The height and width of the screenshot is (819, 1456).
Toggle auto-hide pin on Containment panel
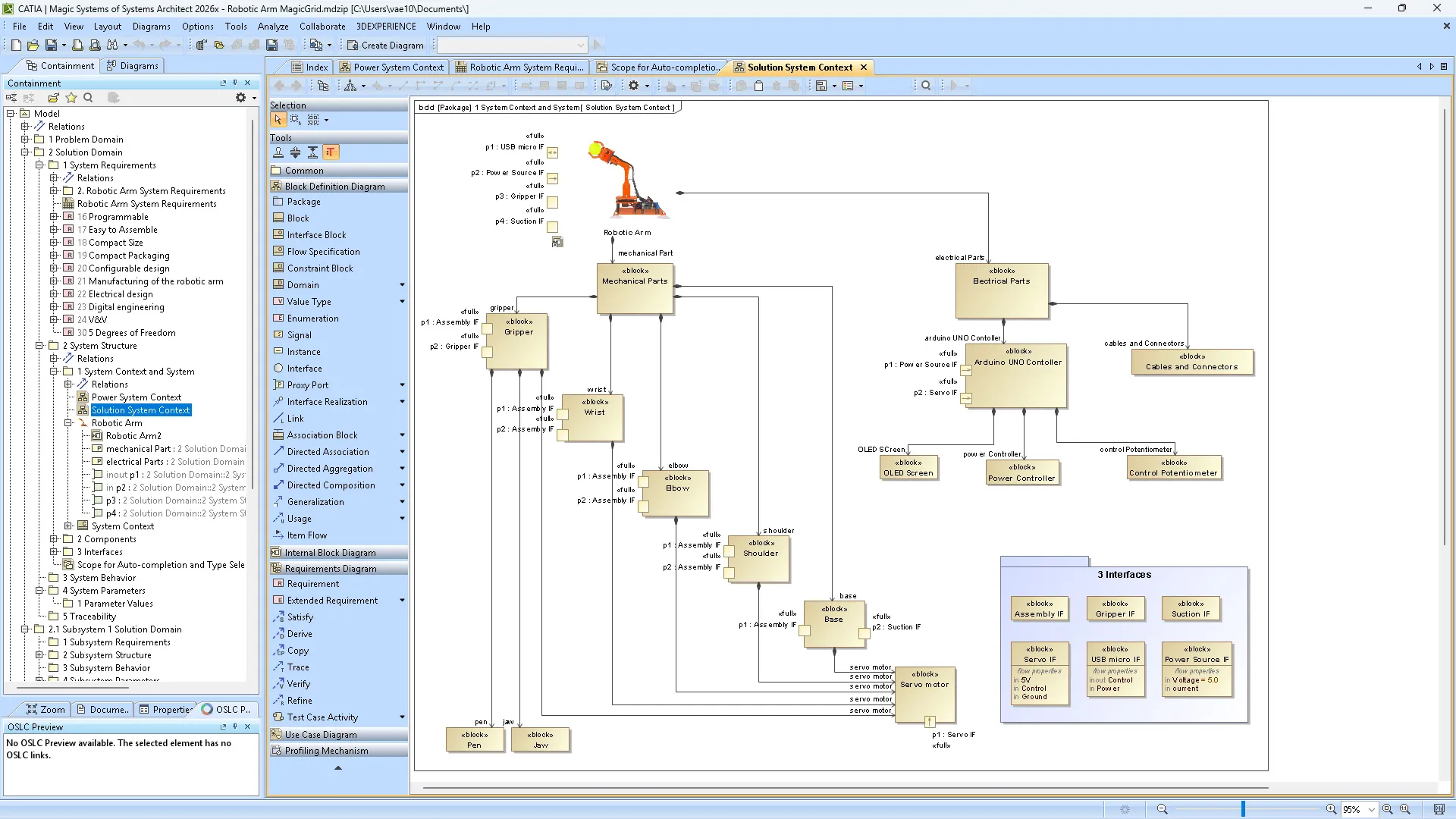click(x=235, y=83)
